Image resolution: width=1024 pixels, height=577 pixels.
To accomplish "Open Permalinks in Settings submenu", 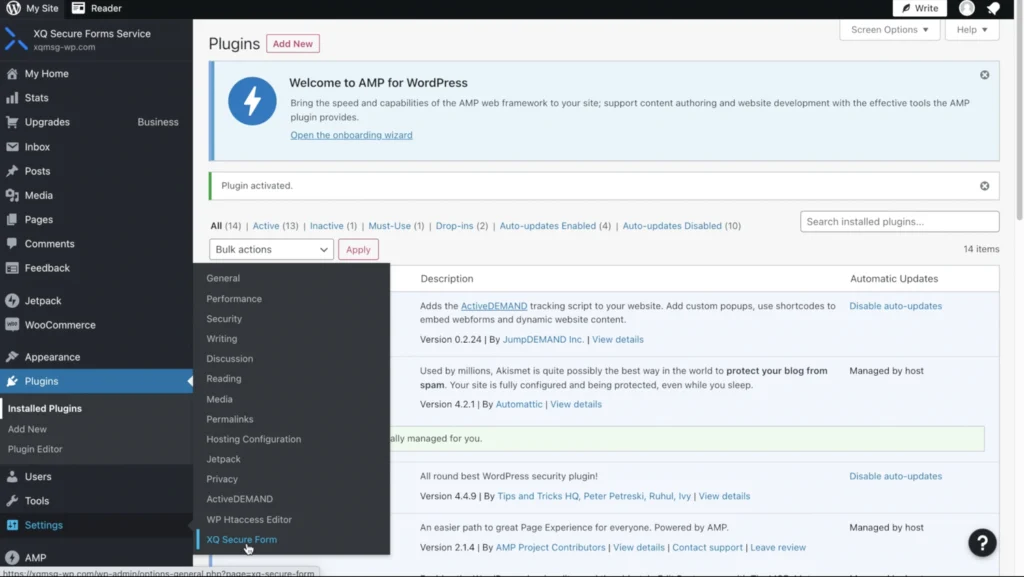I will [230, 419].
